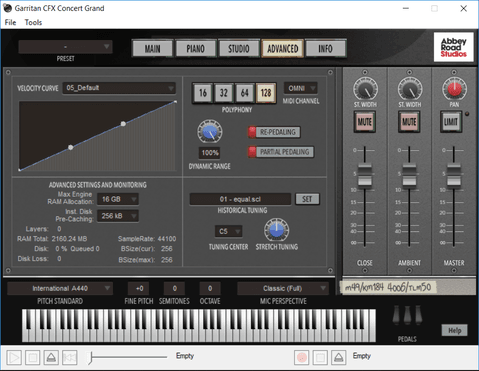Screen dimensions: 479x371
Task: Set polyphony to 16 voices
Action: [x=203, y=93]
